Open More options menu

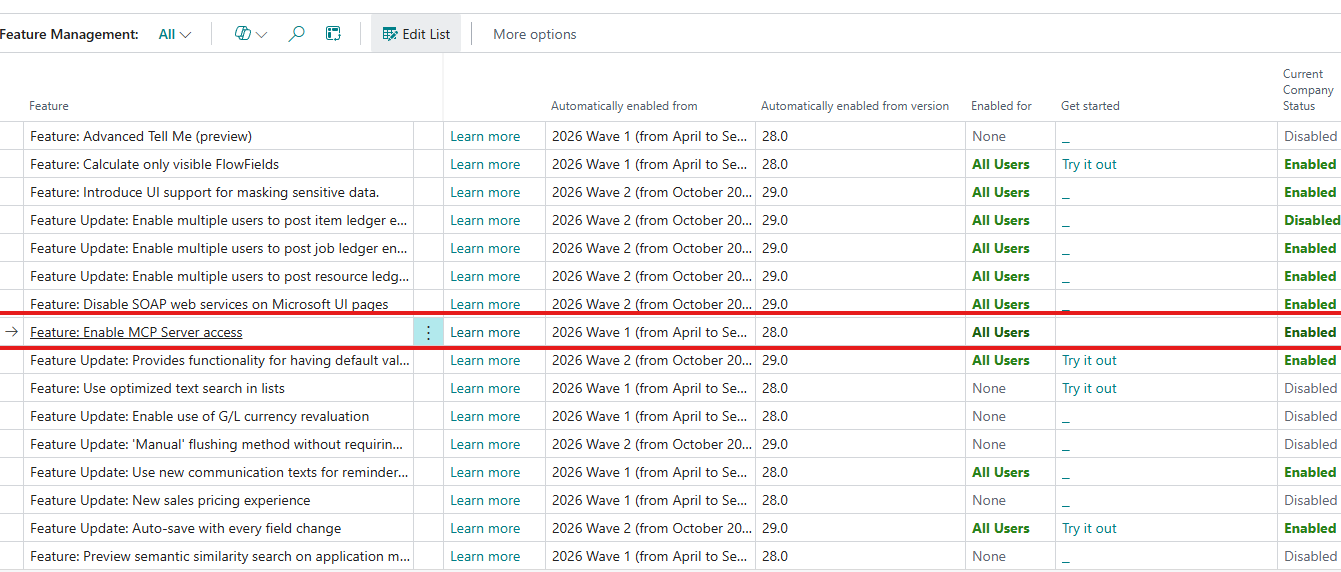point(534,34)
